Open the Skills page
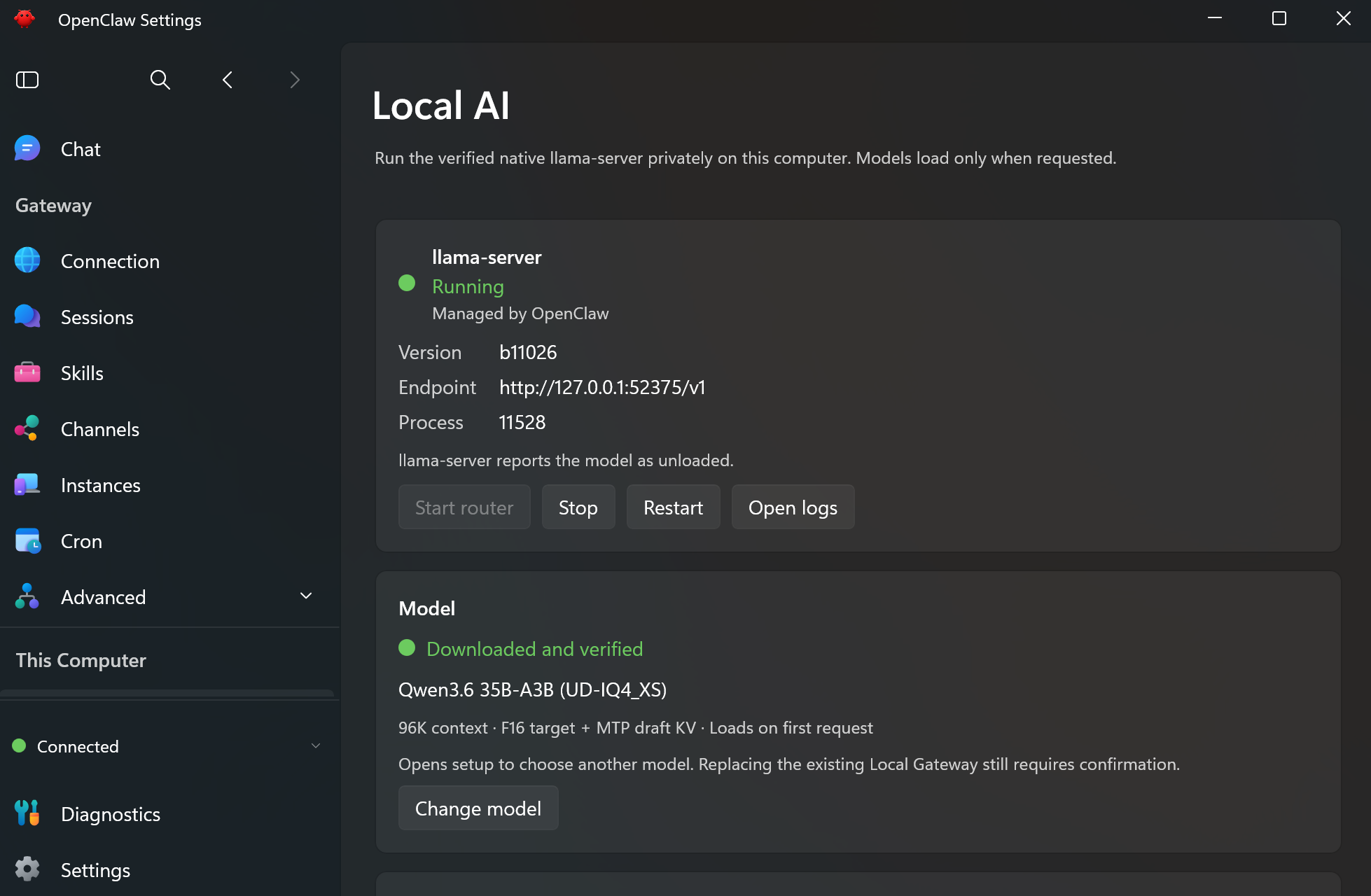 168,373
